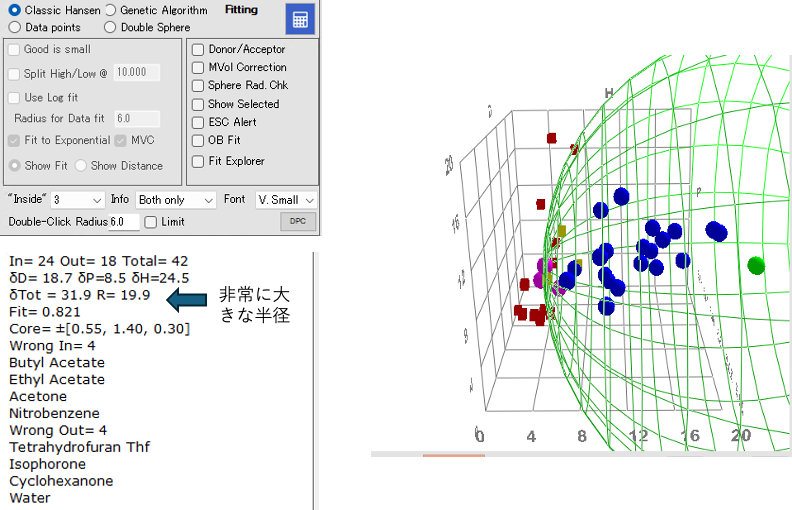Click the green sphere center point
Viewport: 792px width, 510px height.
(x=756, y=265)
